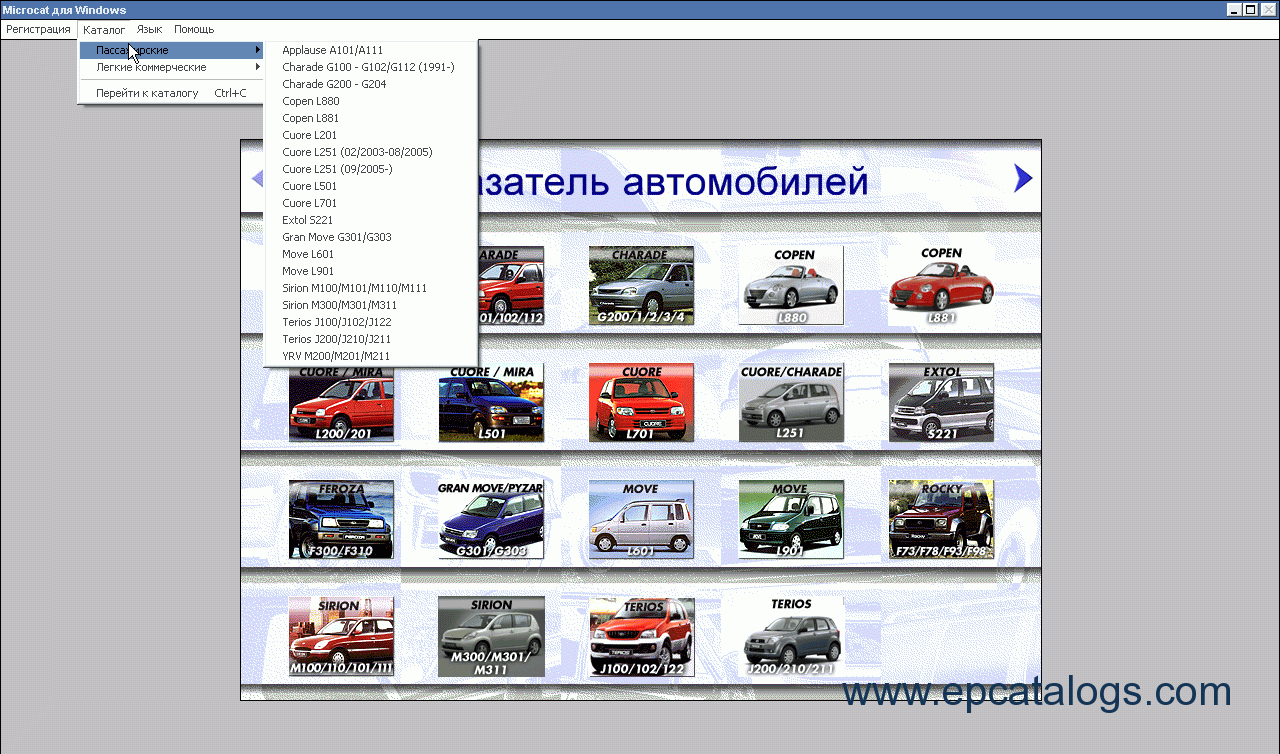Pick the Feroza F300/F310 tile
1280x754 pixels.
(x=341, y=520)
